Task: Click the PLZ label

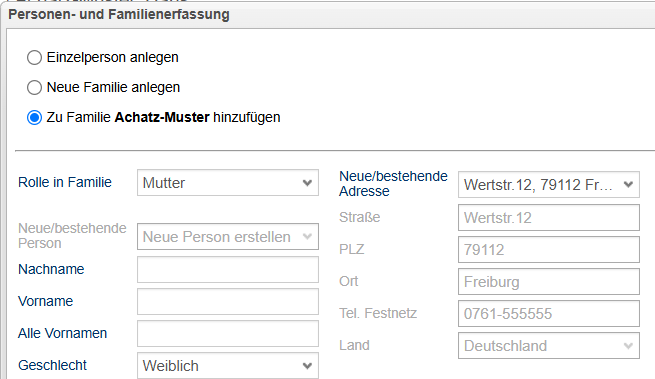Action: pos(352,249)
